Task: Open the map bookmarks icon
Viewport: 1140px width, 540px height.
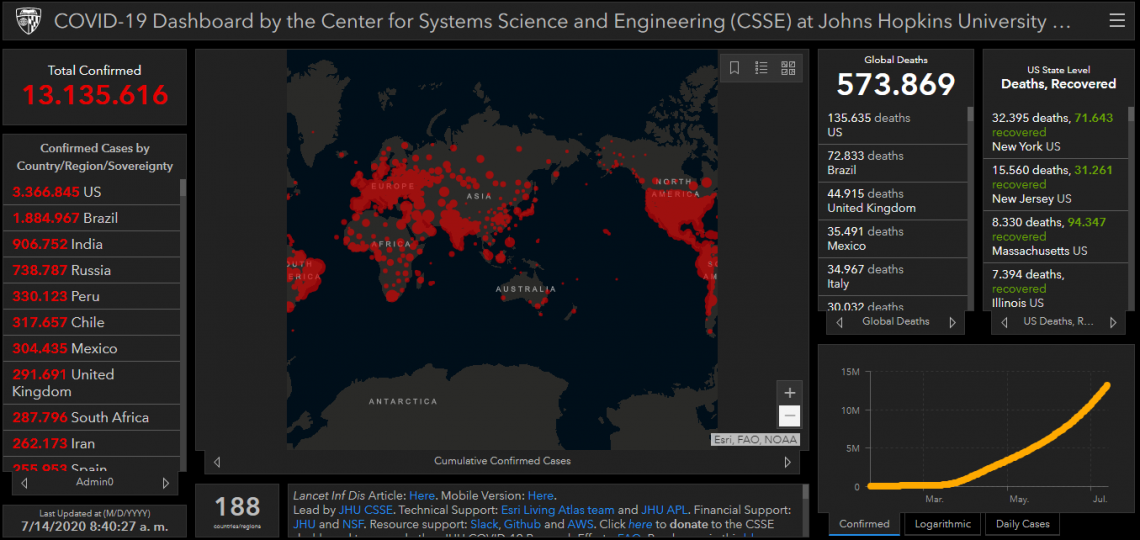Action: click(734, 68)
